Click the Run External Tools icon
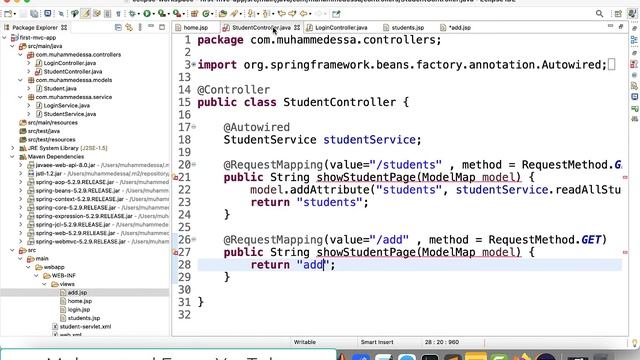 [x=176, y=14]
